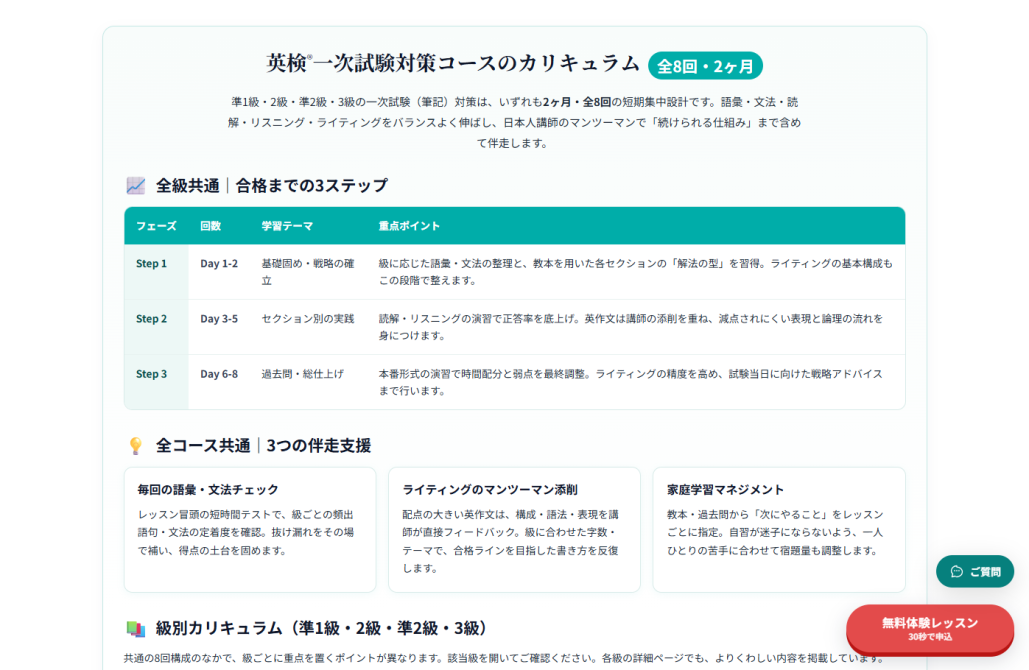Click 基礎固め・戦略の確立 theme cell
Viewport: 1029px width, 670px height.
point(308,272)
